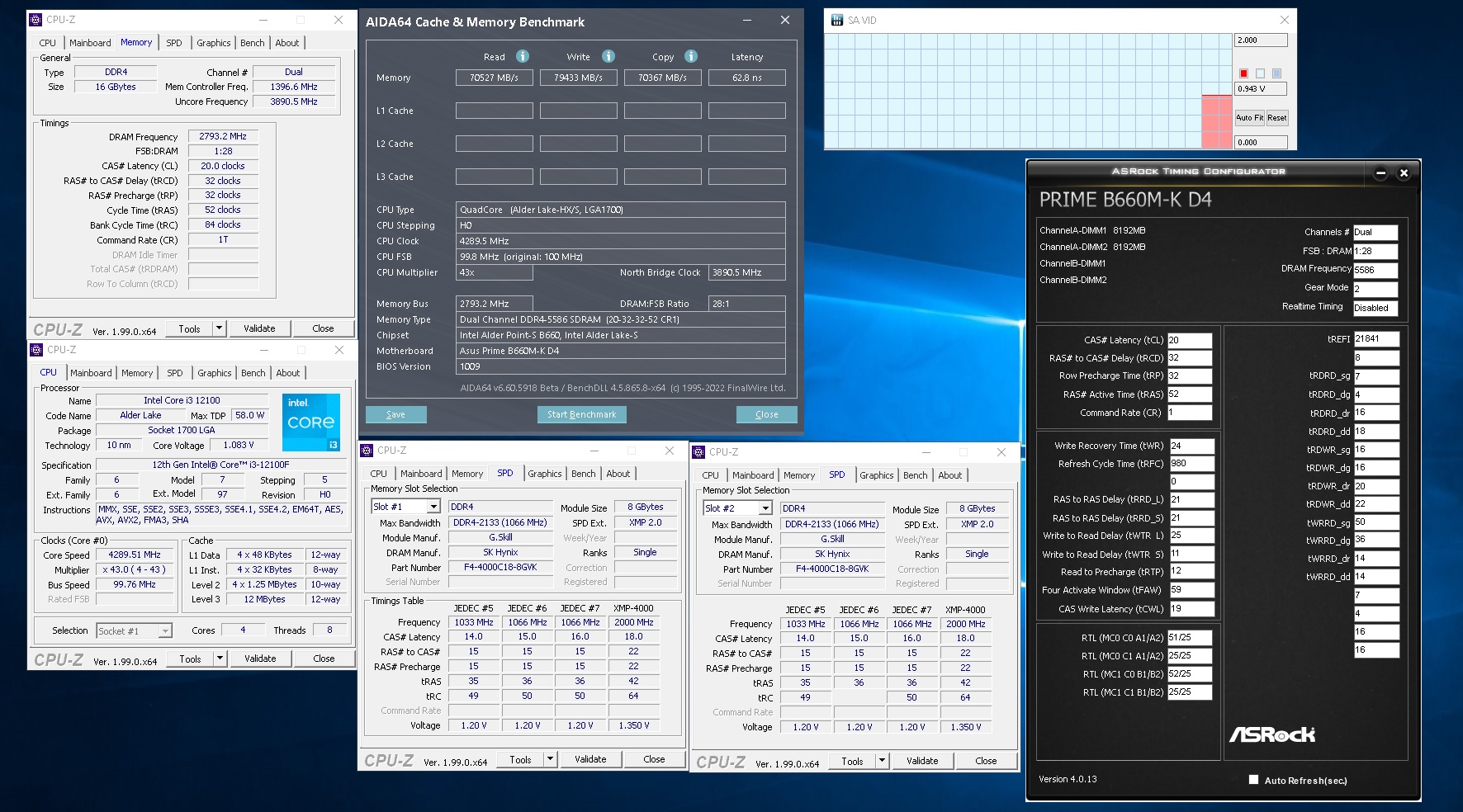Click the DRAM Frequency field showing 5586 in ASRock

click(x=1375, y=270)
